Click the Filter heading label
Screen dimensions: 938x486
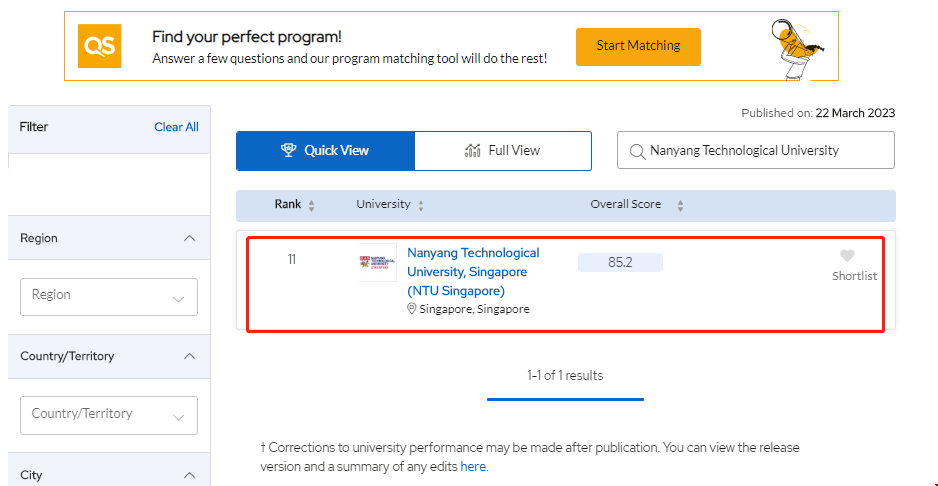coord(34,127)
